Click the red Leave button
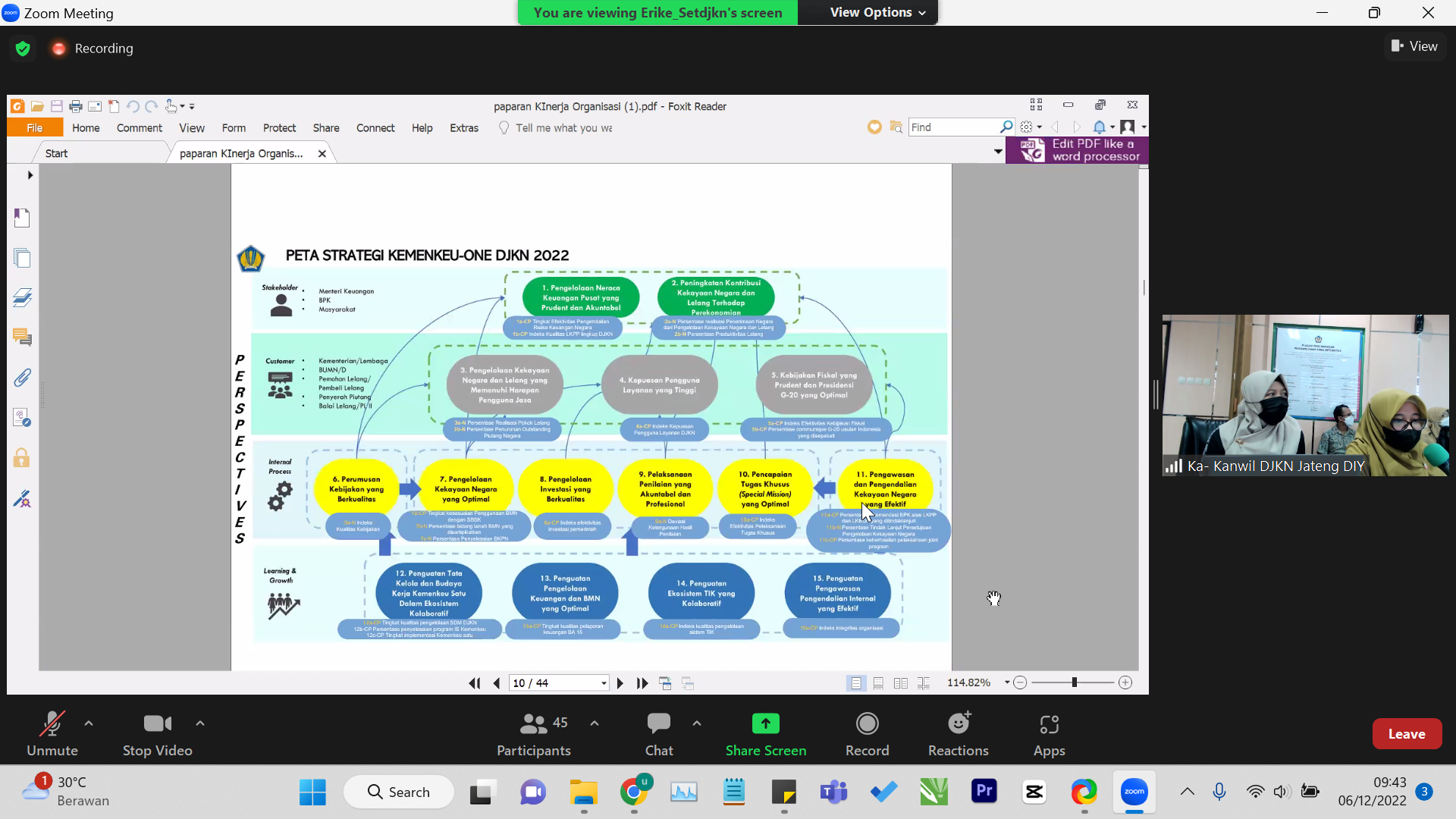The height and width of the screenshot is (819, 1456). [1406, 733]
